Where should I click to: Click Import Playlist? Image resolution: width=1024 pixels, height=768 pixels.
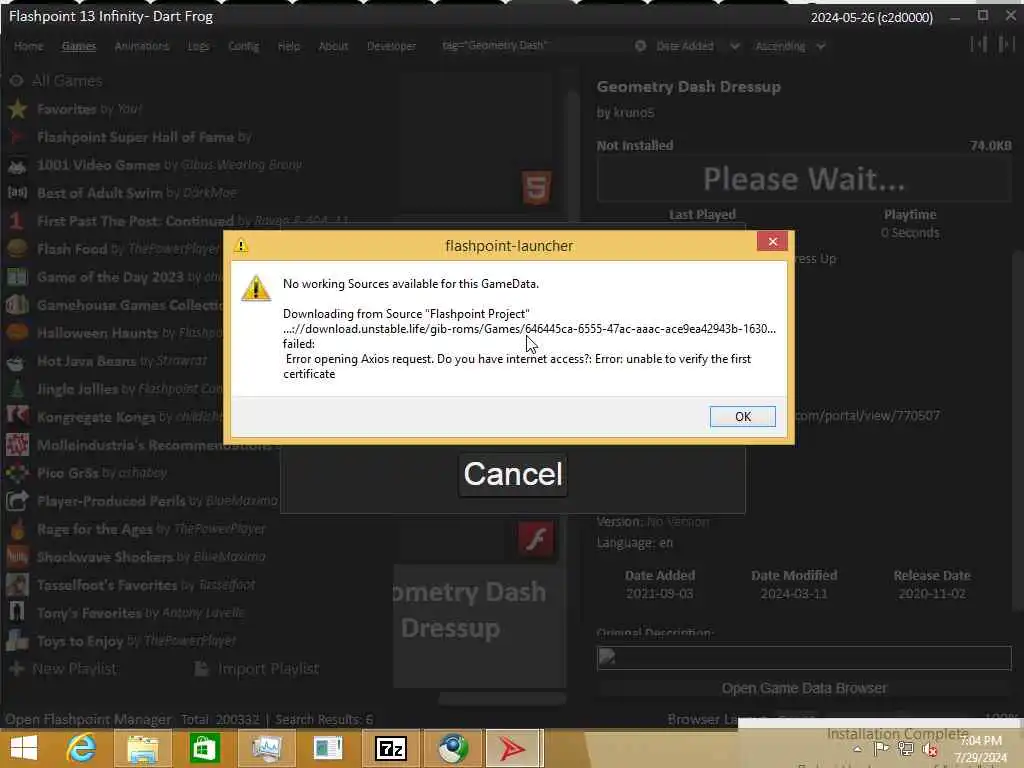point(257,669)
